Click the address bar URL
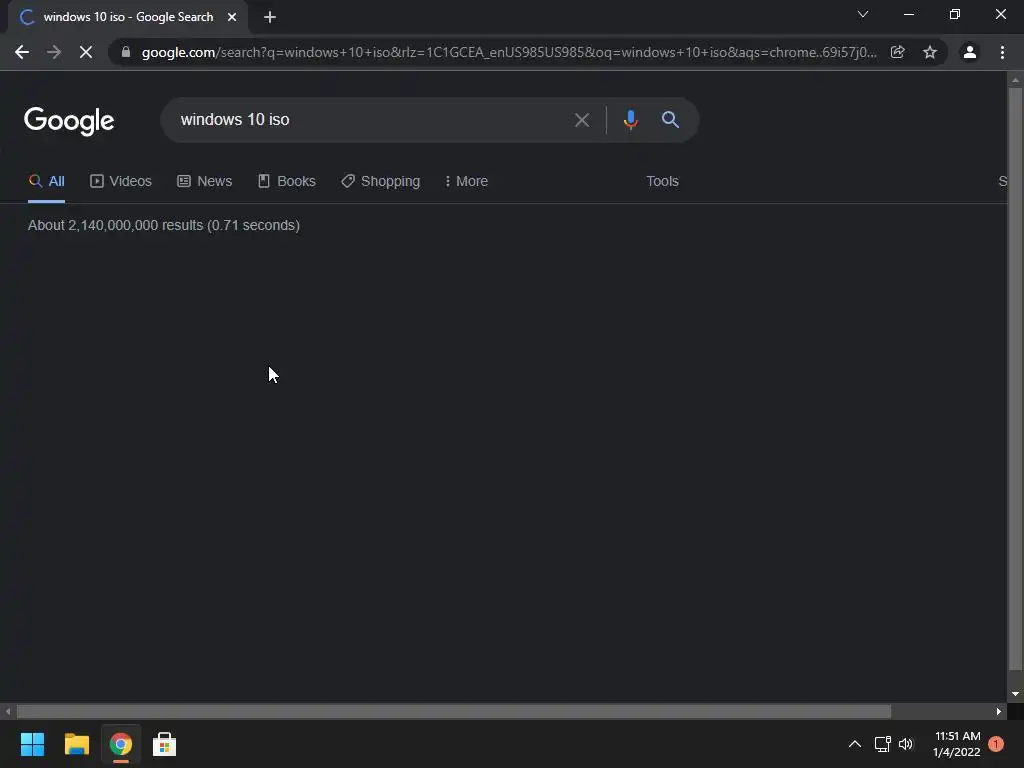Viewport: 1024px width, 768px height. (x=509, y=52)
